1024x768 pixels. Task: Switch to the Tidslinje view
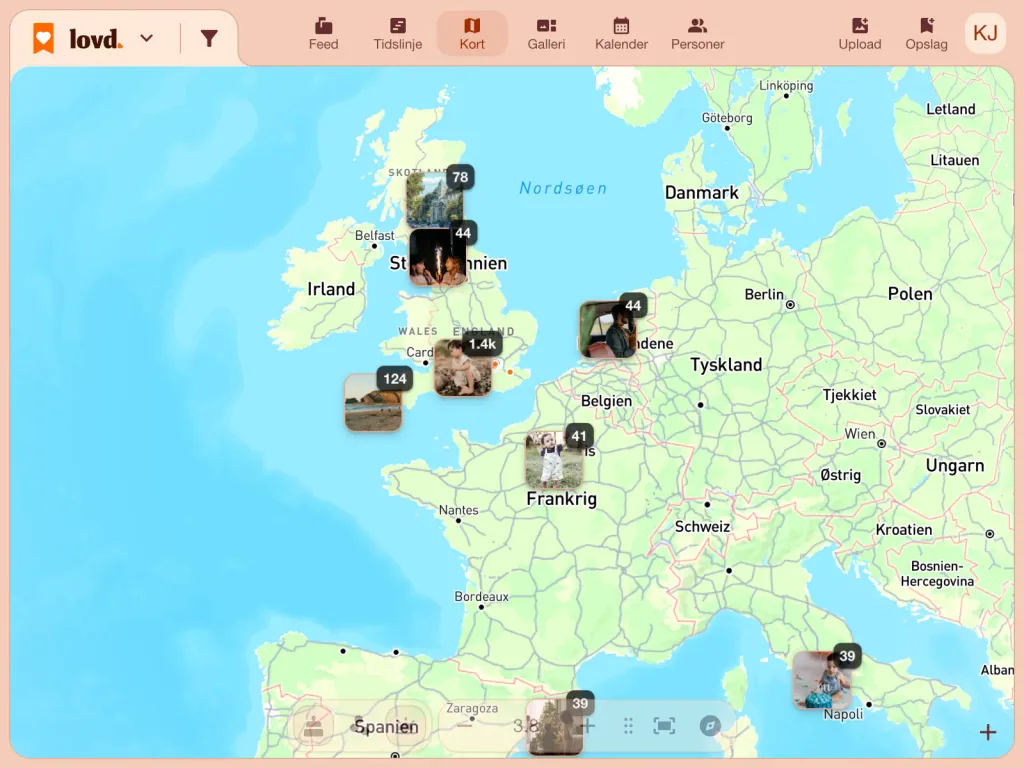[x=398, y=34]
